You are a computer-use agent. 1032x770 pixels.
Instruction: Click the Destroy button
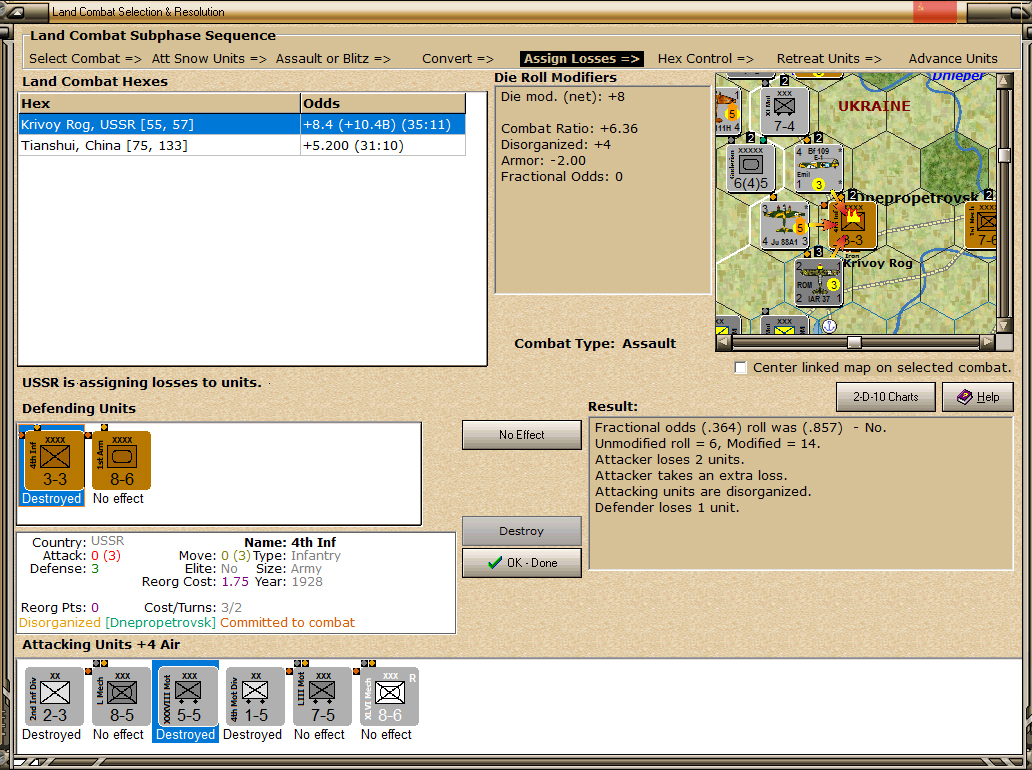(522, 531)
